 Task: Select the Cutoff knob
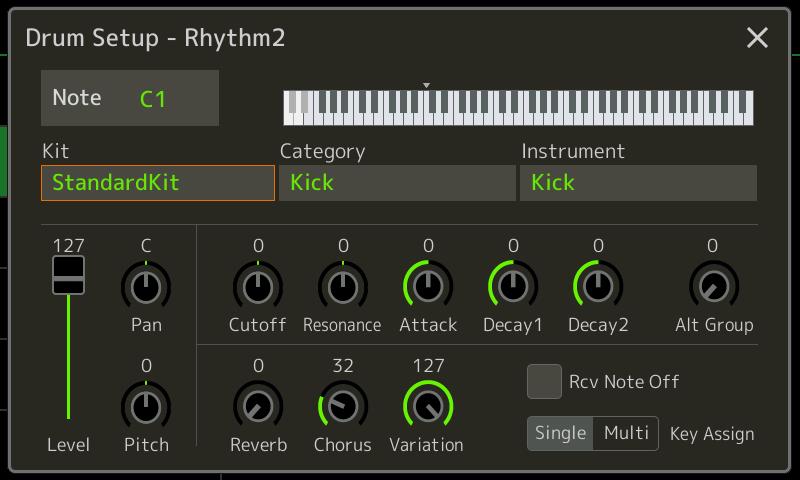(258, 286)
